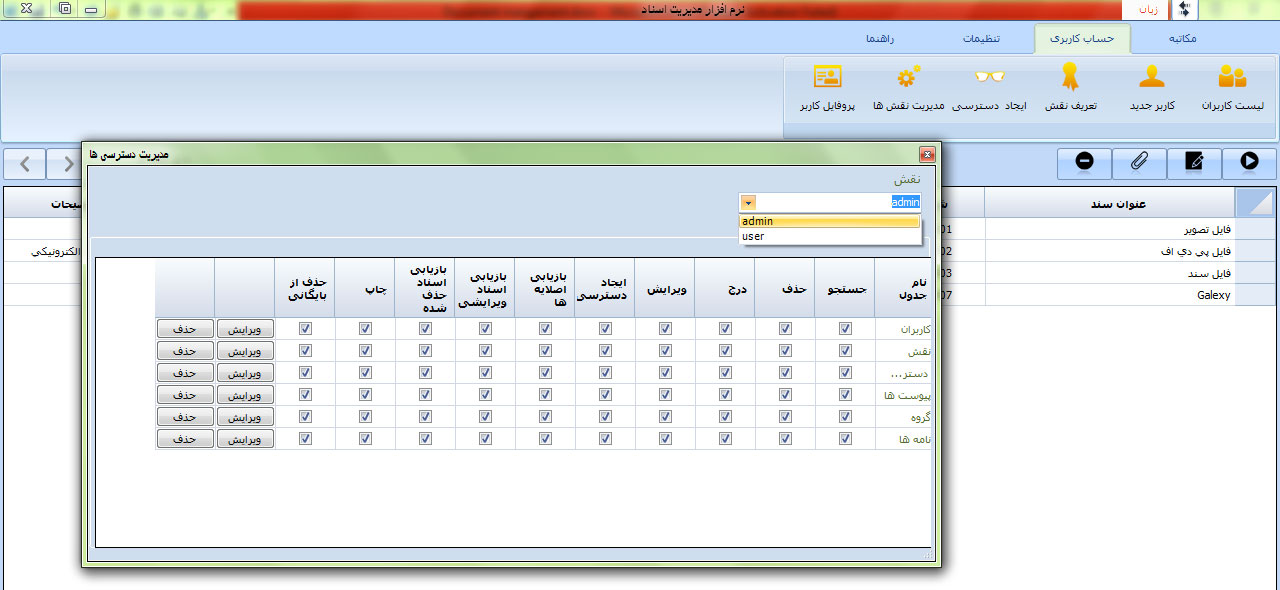Collapse the نقش role dropdown arrow
The height and width of the screenshot is (590, 1280).
point(748,202)
